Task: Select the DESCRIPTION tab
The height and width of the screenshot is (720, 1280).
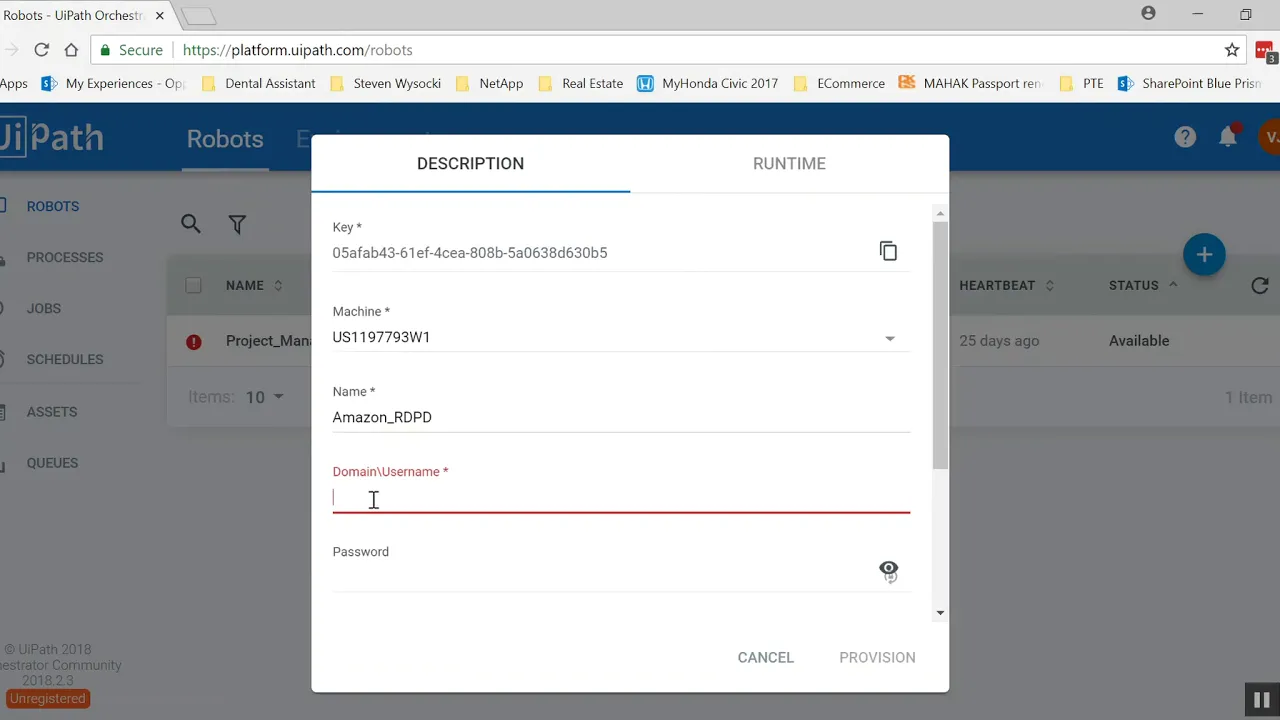Action: (470, 163)
